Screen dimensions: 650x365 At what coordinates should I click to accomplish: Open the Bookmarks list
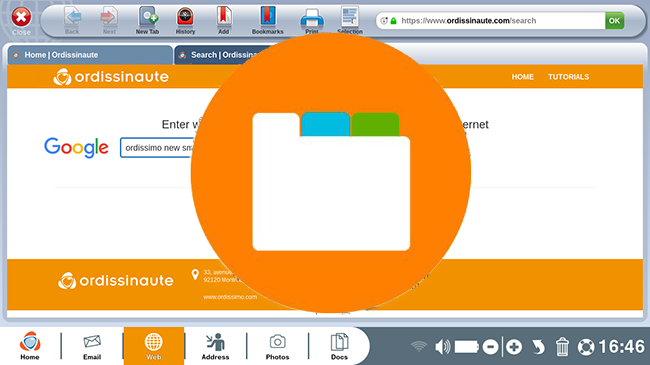267,20
